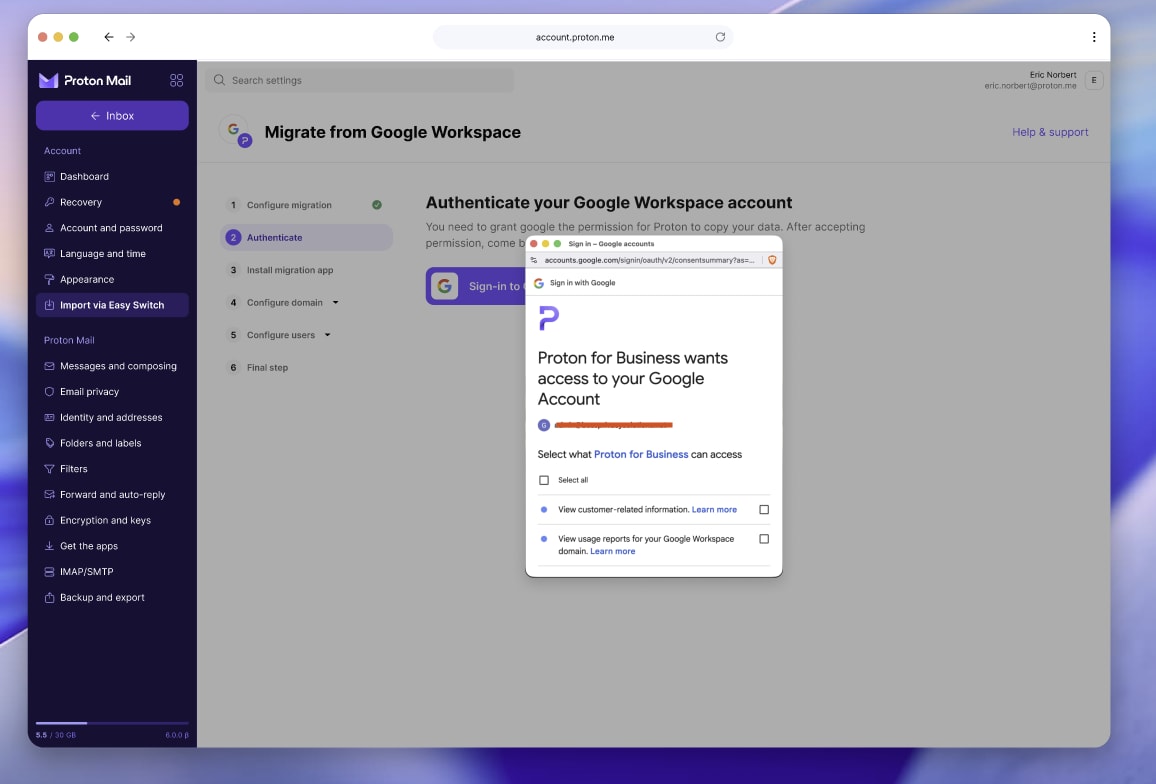1156x784 pixels.
Task: Click the popup accounts.google.com URL bar
Action: tap(649, 260)
